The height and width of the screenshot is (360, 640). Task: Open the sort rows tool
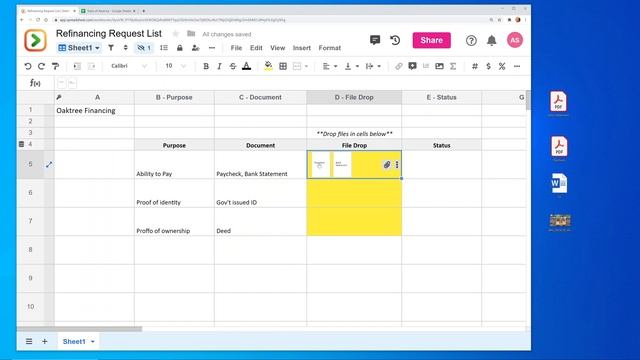tap(125, 48)
